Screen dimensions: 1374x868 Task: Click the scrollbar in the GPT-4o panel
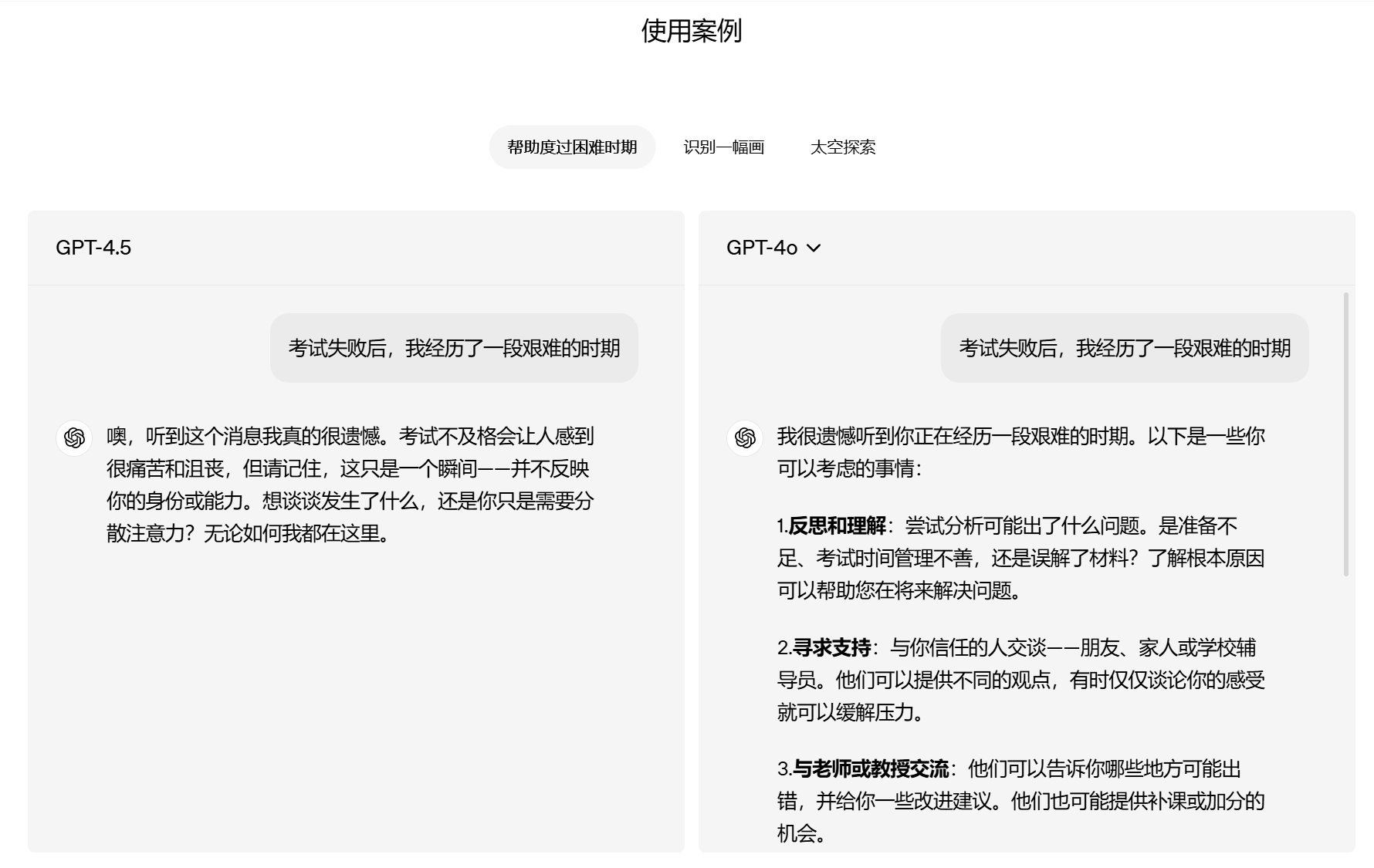click(x=1346, y=434)
